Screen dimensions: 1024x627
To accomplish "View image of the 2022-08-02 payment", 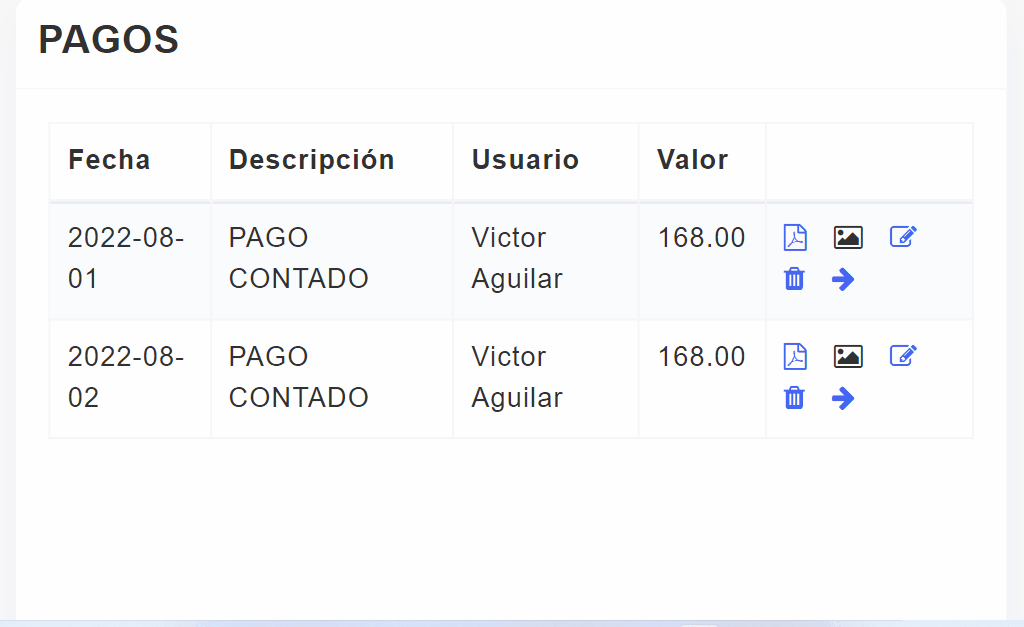I will point(848,357).
